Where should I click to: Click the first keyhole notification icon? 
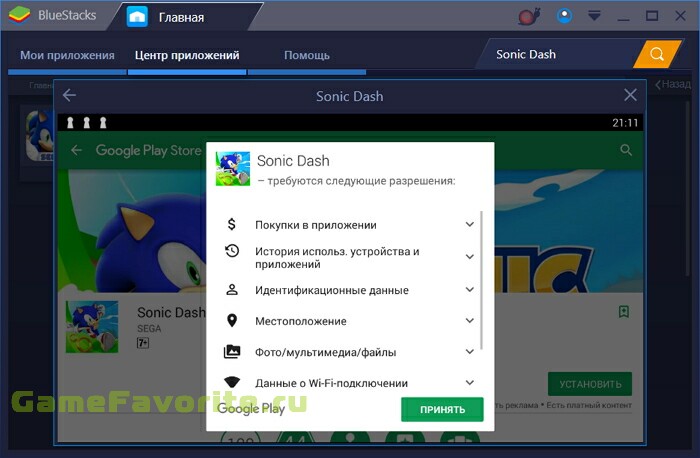point(70,123)
